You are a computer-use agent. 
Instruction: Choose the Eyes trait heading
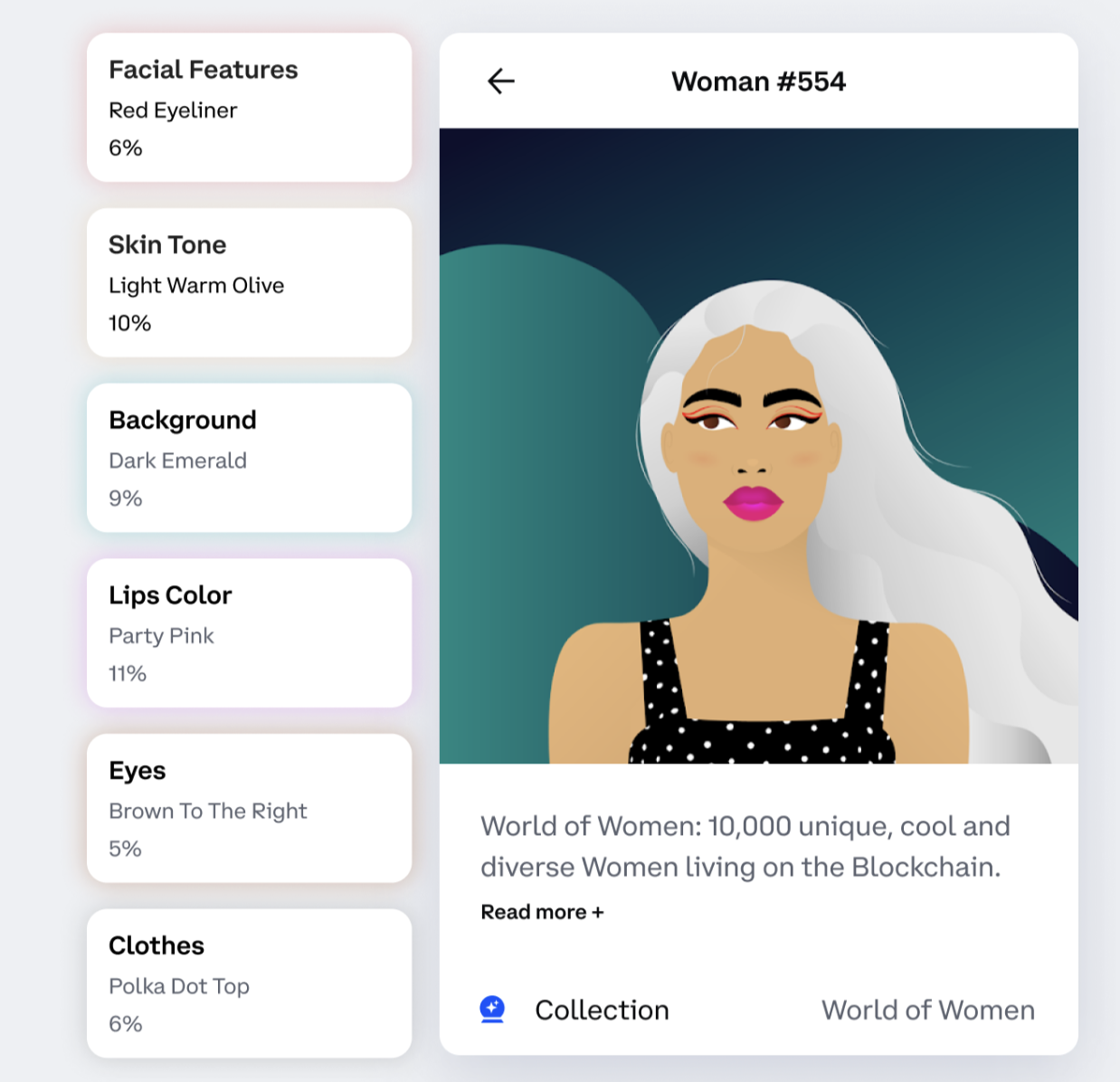(138, 771)
